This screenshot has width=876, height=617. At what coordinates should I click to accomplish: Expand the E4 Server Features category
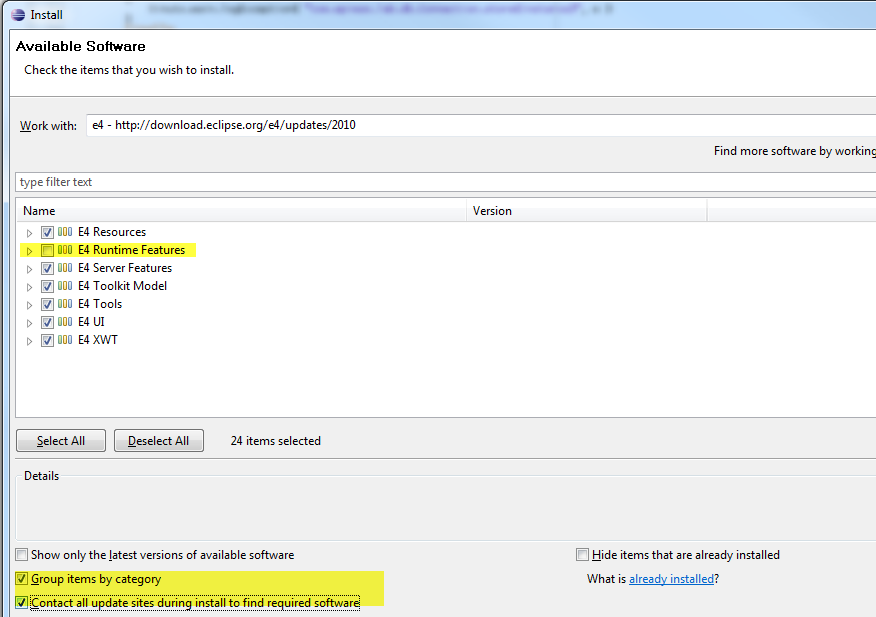pos(30,269)
